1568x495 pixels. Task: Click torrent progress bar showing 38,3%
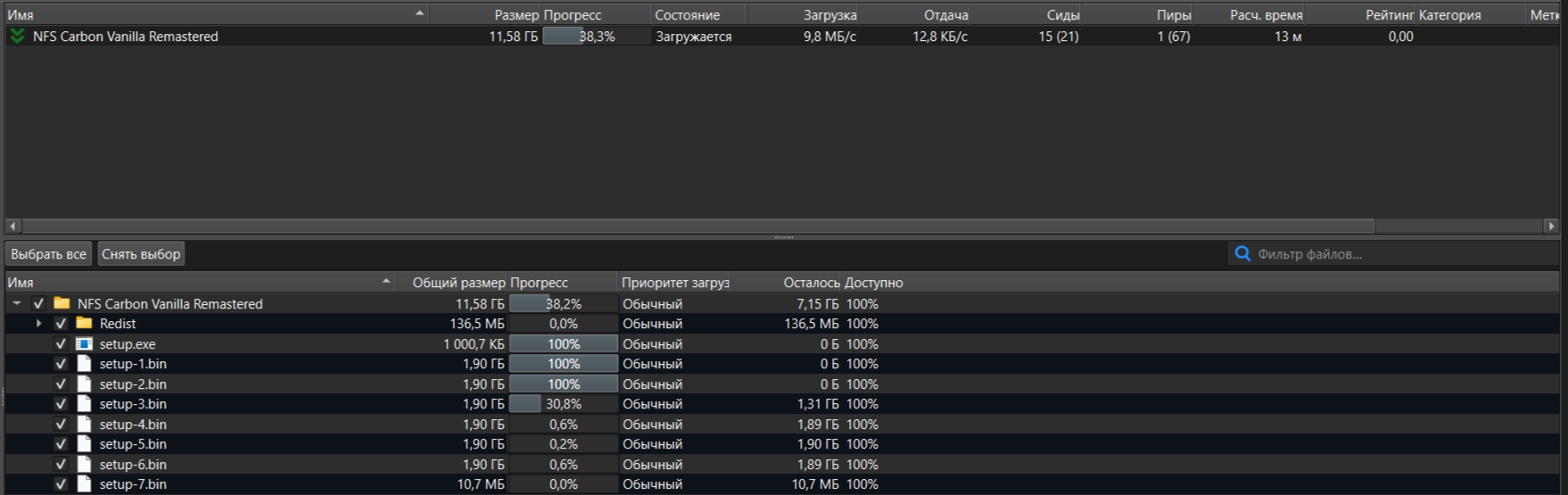[596, 36]
